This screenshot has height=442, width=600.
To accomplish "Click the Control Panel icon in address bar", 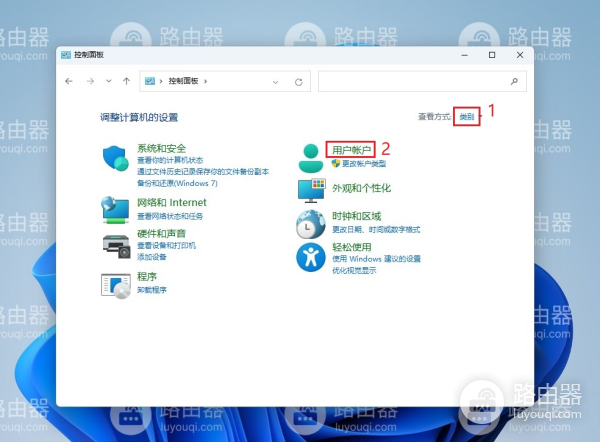I will point(150,81).
